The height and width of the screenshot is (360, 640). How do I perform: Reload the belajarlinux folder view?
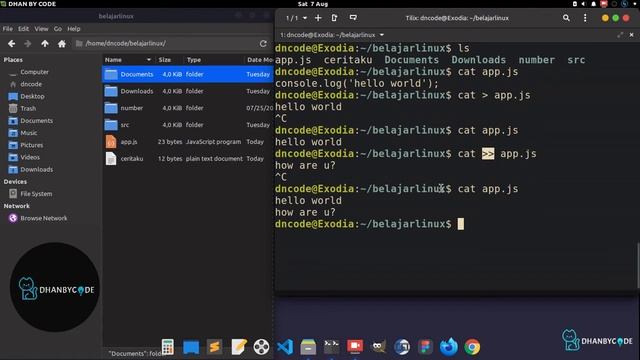pos(263,43)
